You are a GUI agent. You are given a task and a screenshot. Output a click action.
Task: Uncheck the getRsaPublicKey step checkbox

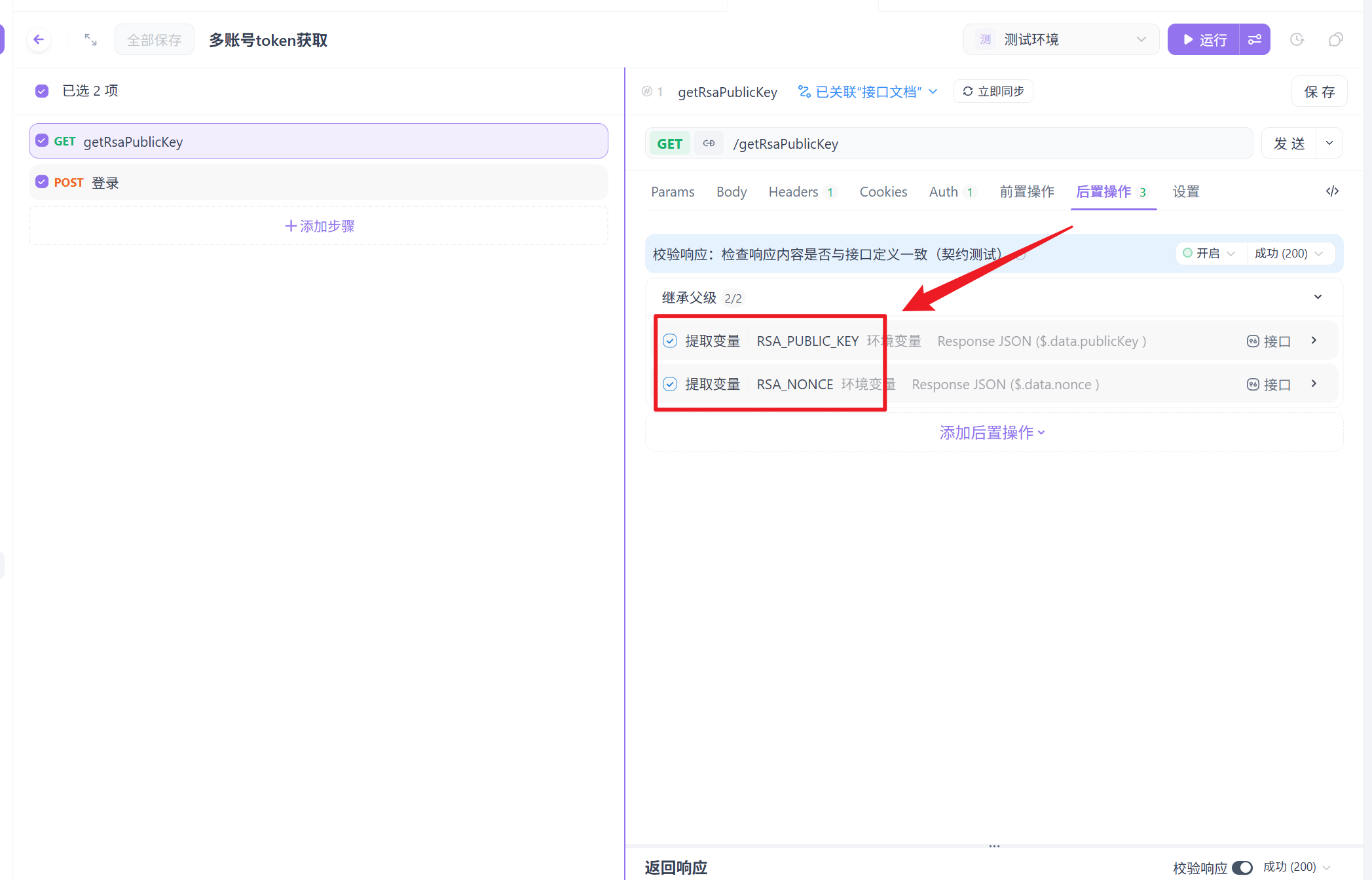tap(42, 142)
